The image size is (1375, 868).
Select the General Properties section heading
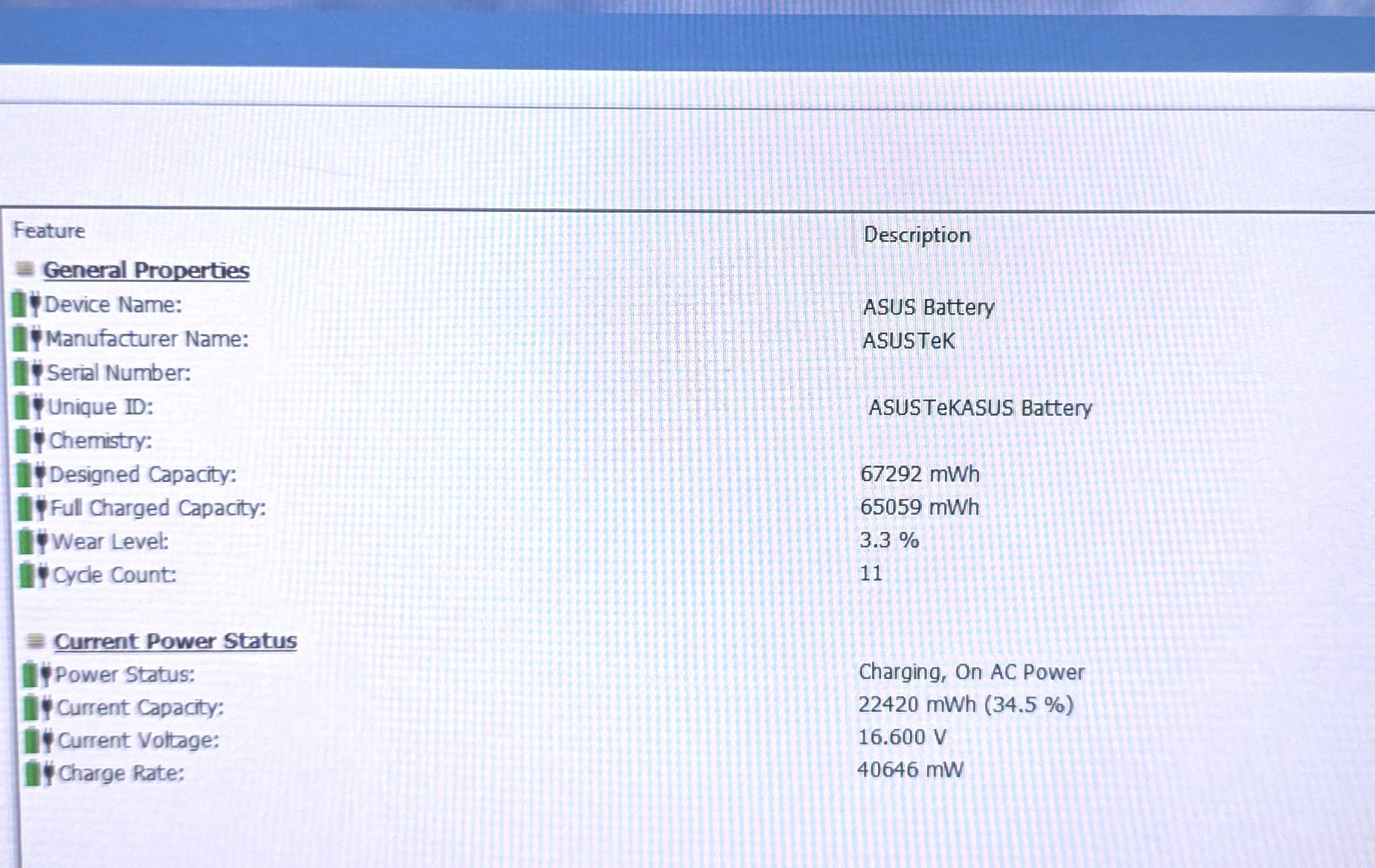[146, 270]
